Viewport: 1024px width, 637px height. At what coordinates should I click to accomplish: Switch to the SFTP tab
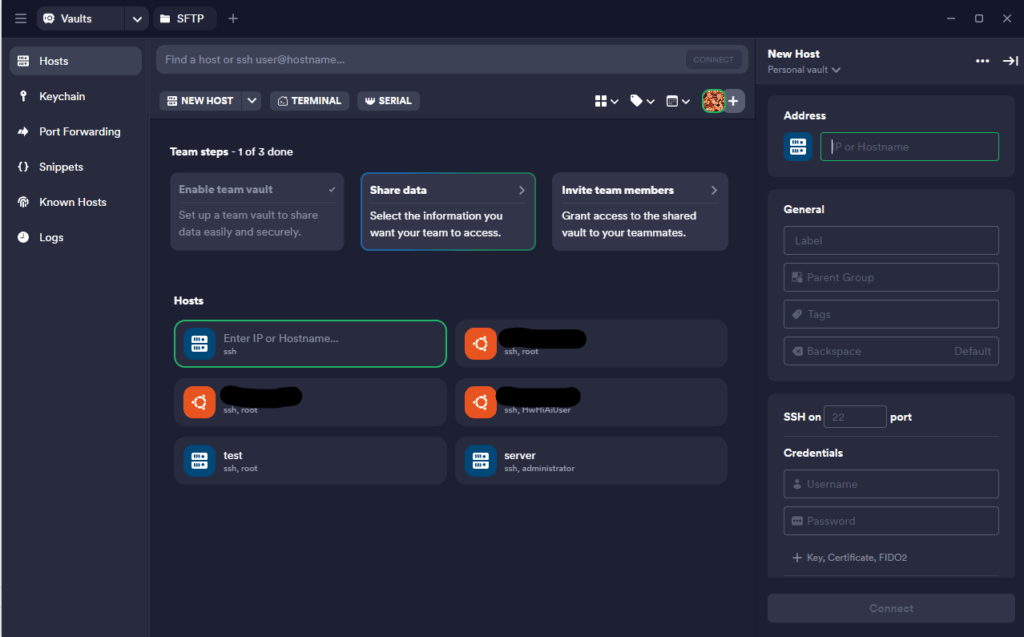[181, 18]
